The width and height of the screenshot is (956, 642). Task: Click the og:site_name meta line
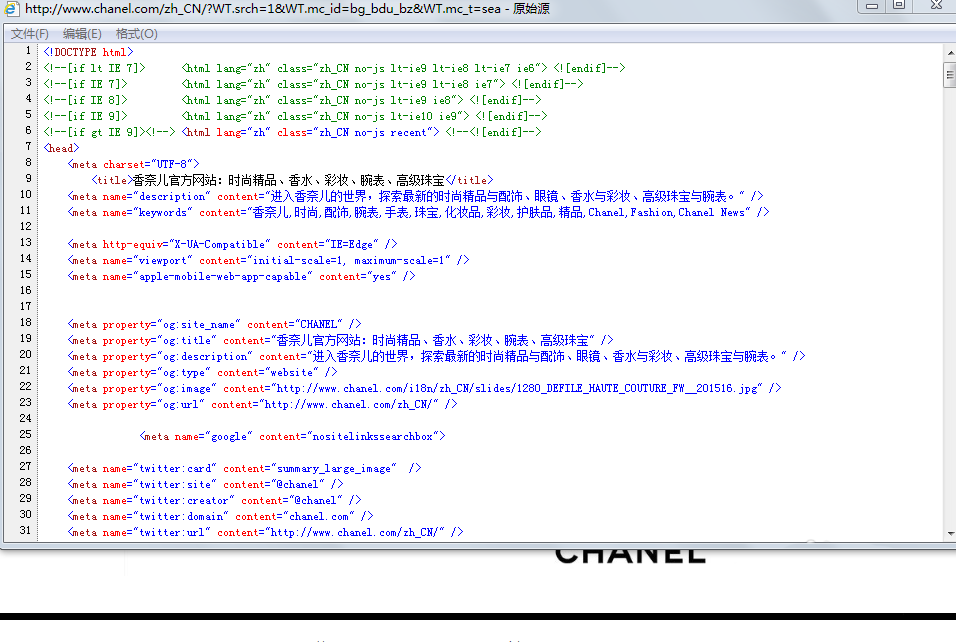click(x=215, y=324)
